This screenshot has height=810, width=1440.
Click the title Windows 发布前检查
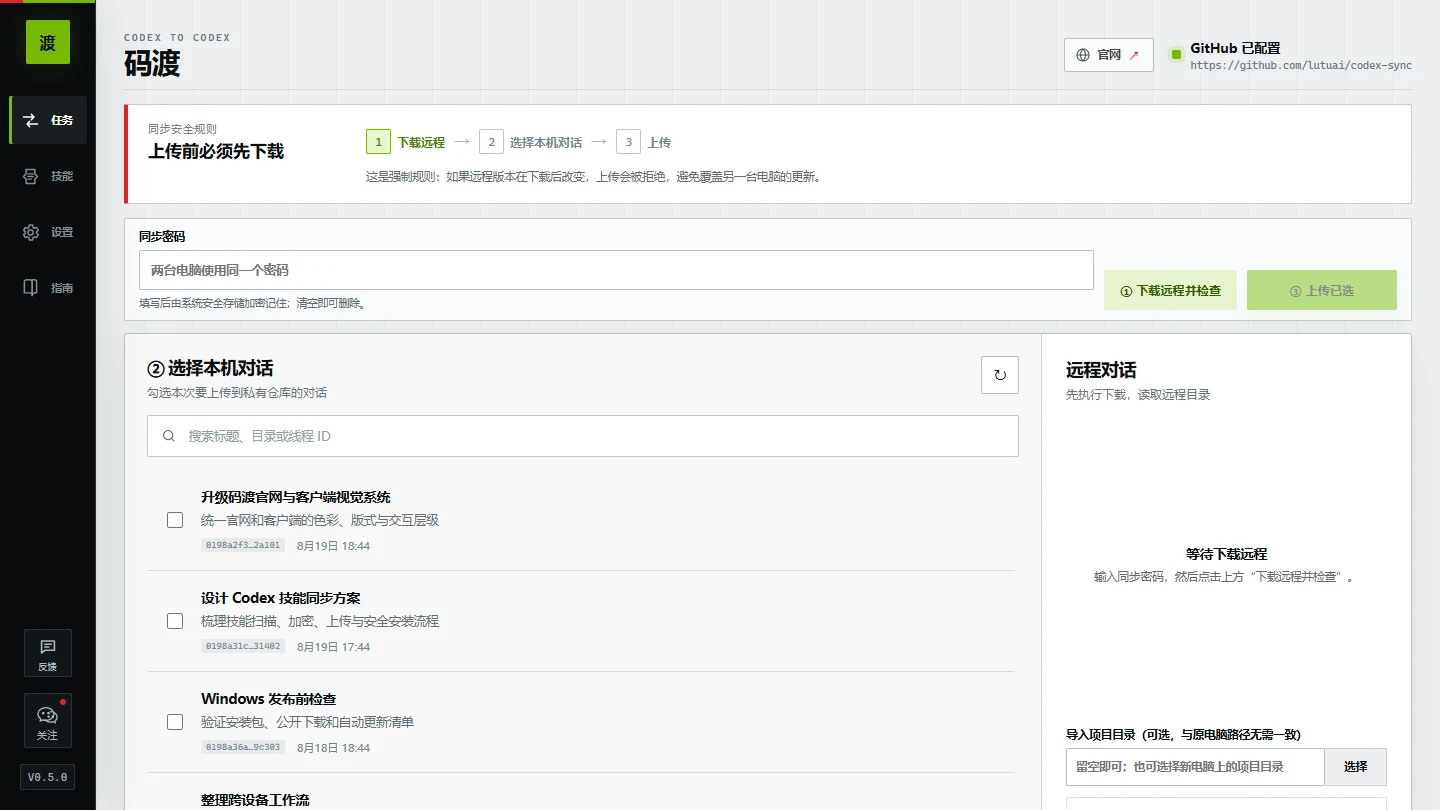(x=269, y=699)
